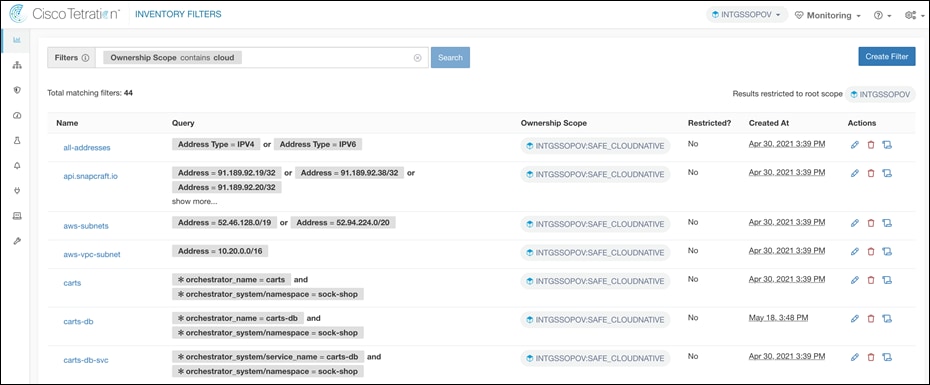Open the scopes hierarchy sidebar icon
Screen dimensions: 930x385
click(x=17, y=65)
